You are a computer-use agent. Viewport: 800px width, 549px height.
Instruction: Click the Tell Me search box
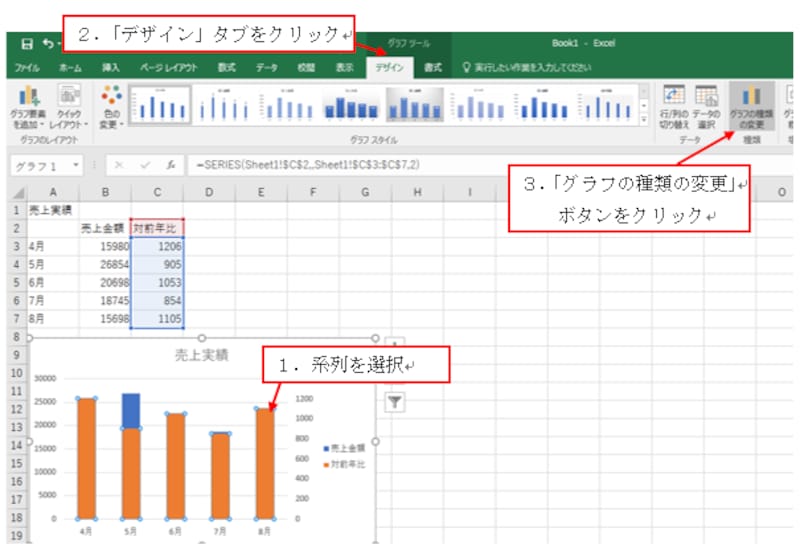click(527, 67)
